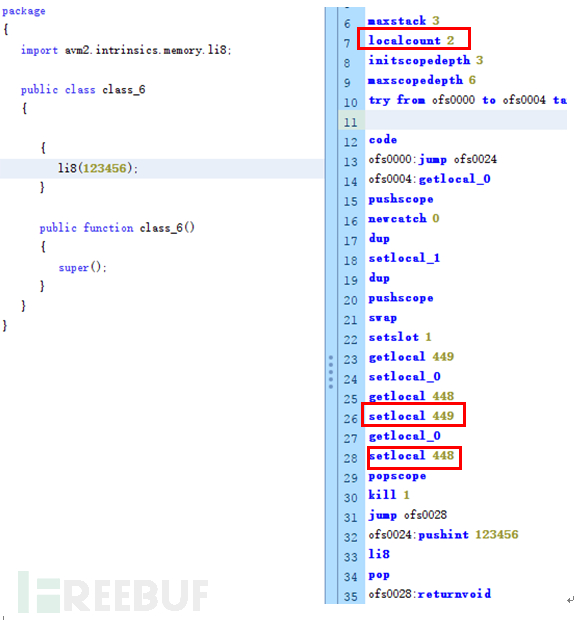Click 'setlocal 448' instruction
The width and height of the screenshot is (588, 620).
(411, 456)
